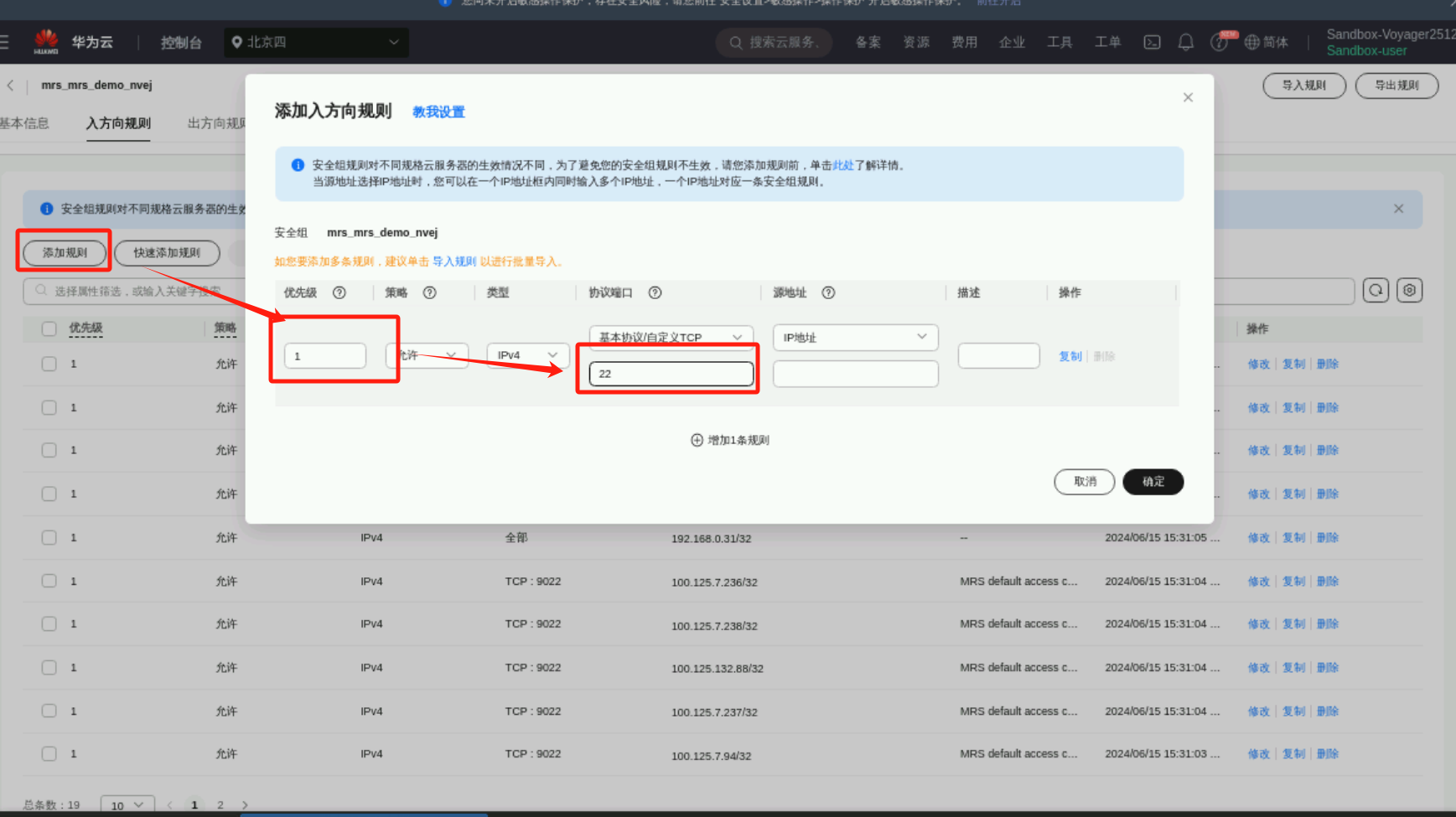
Task: Click the help icon next to 源地址
Action: (828, 292)
